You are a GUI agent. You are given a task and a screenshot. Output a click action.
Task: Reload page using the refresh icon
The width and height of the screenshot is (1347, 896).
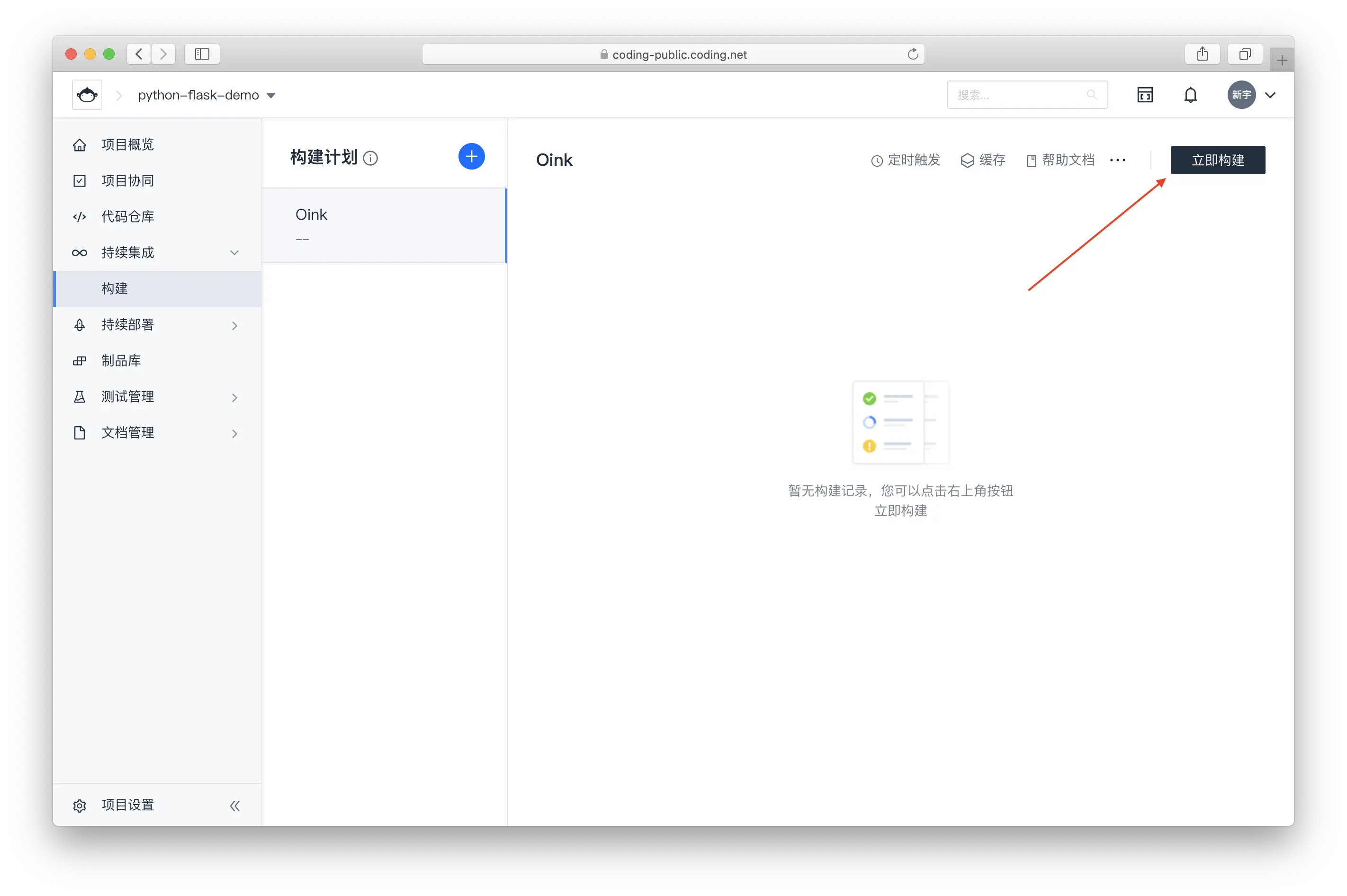[x=913, y=54]
